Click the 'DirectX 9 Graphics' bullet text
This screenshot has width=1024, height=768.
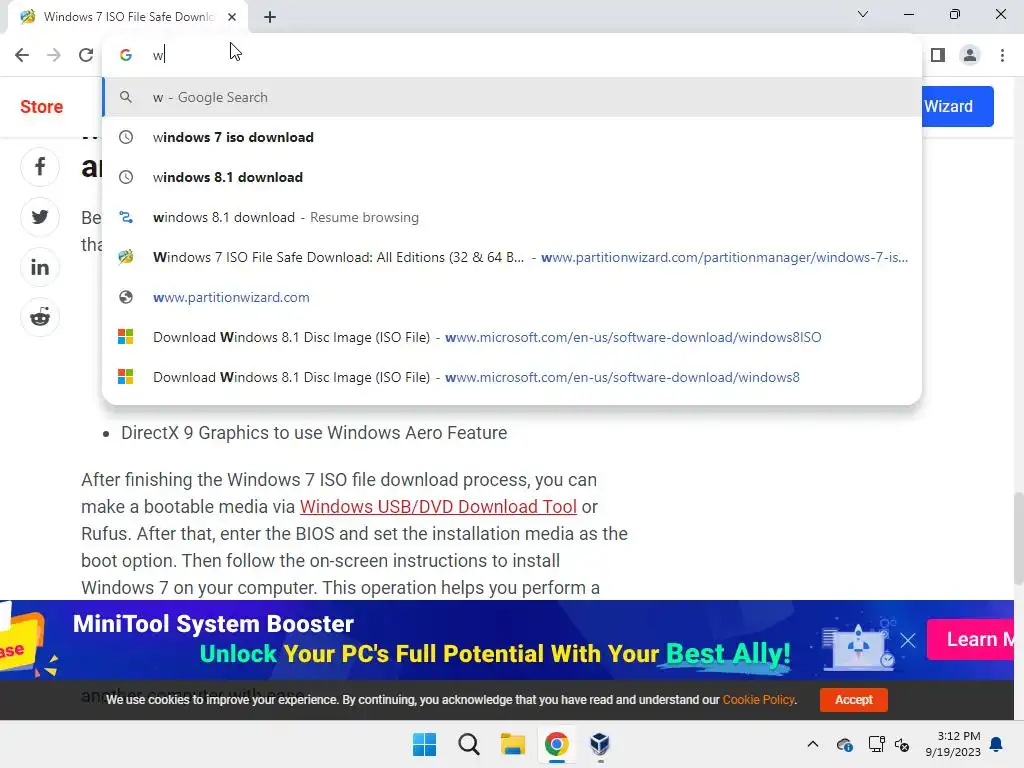click(314, 433)
